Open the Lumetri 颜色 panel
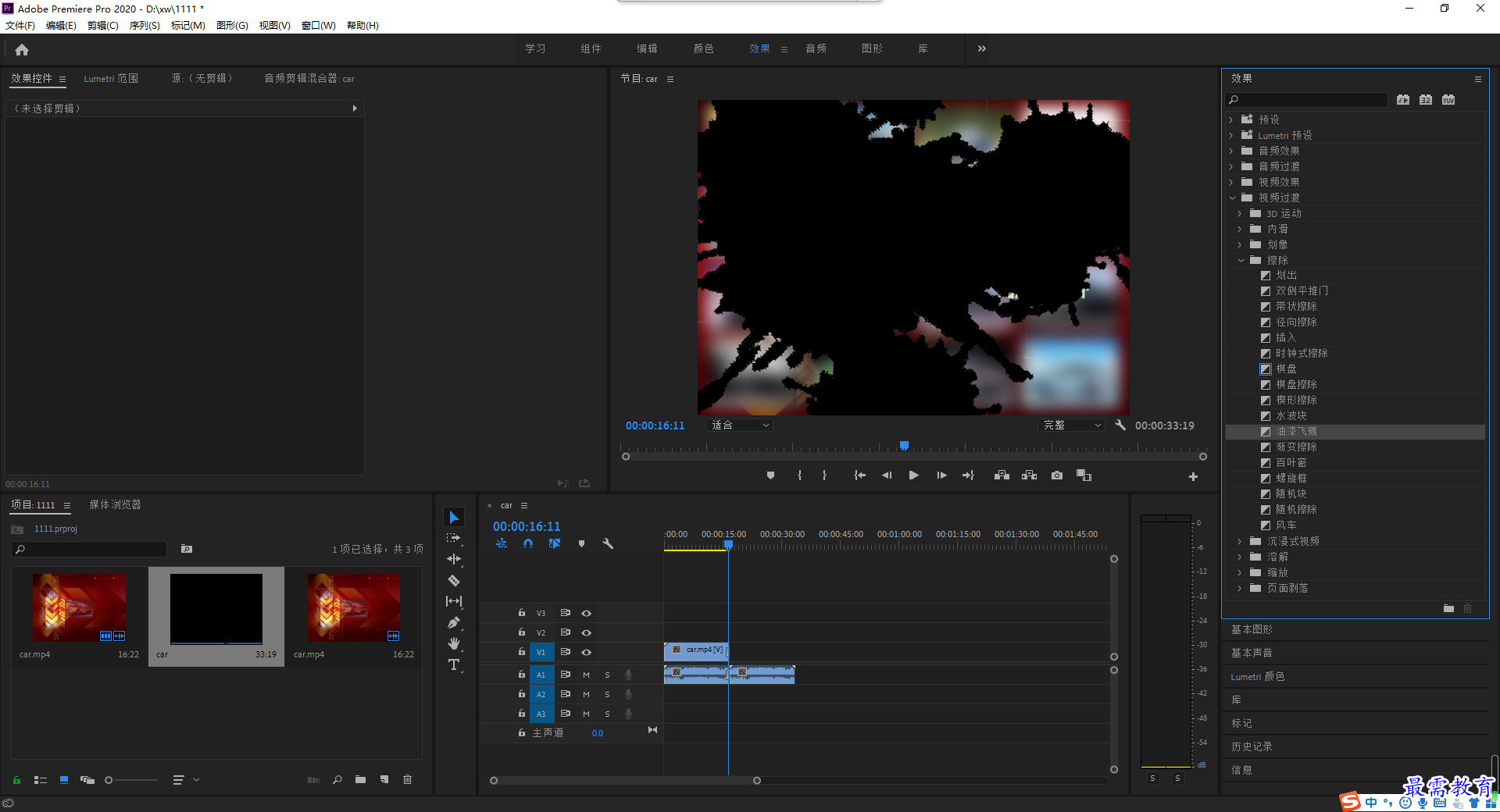This screenshot has width=1500, height=812. coord(1258,676)
